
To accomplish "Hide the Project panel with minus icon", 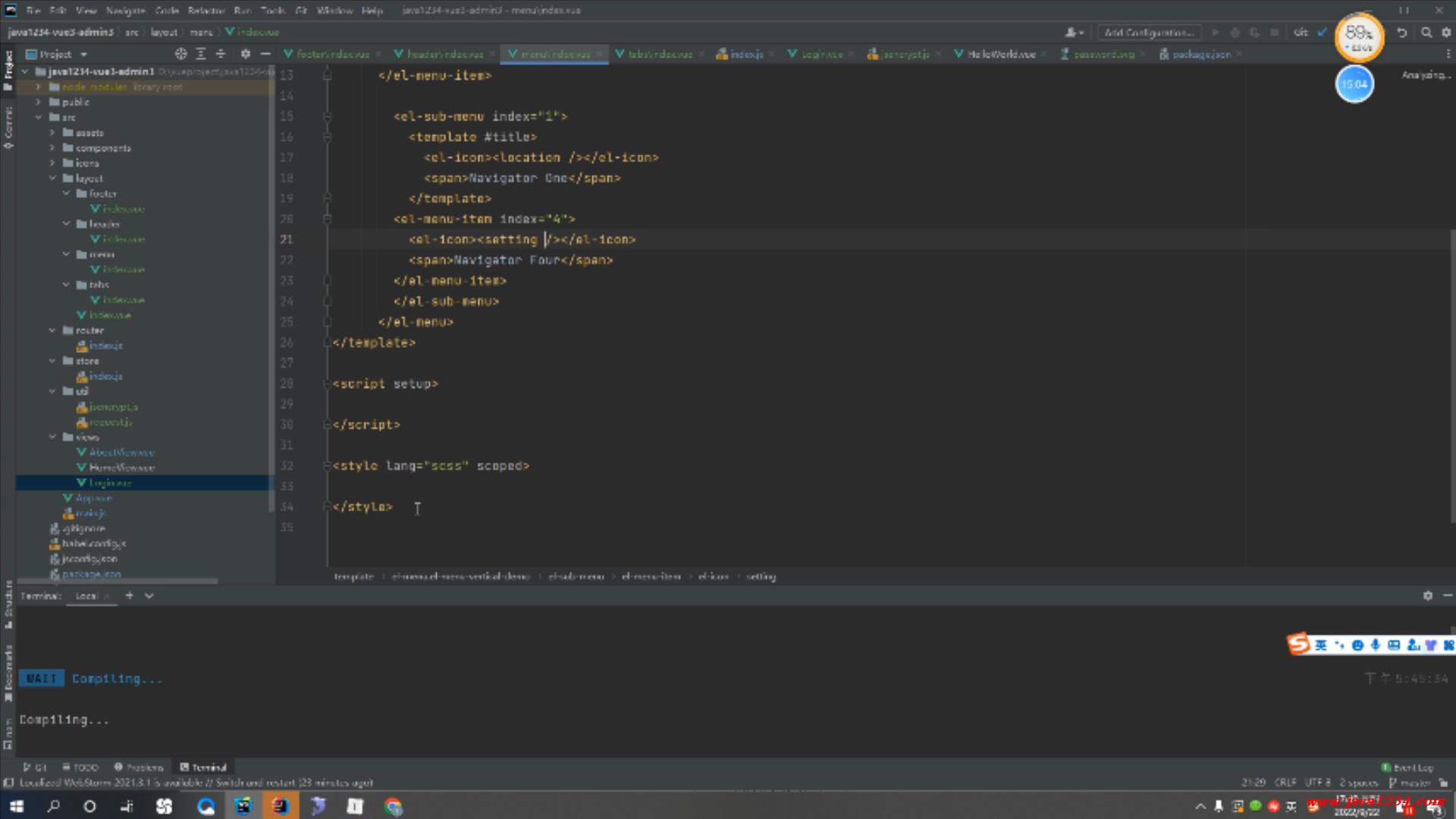I will coord(265,54).
